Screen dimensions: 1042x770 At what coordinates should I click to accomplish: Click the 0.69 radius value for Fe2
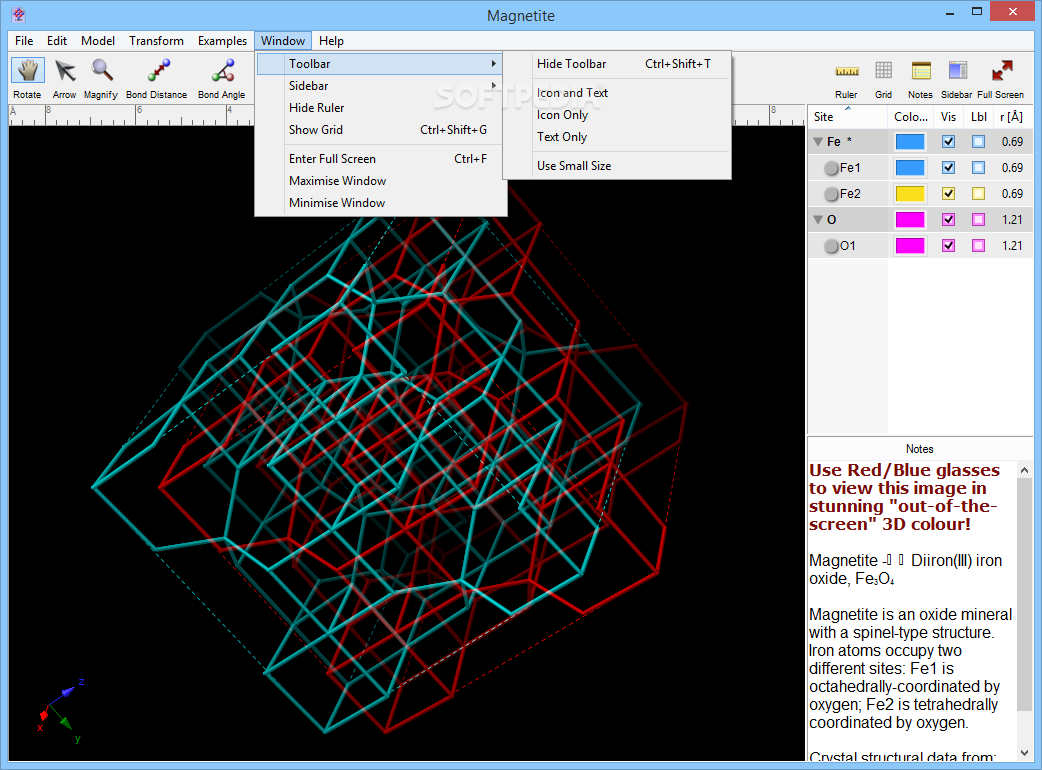coord(1012,193)
